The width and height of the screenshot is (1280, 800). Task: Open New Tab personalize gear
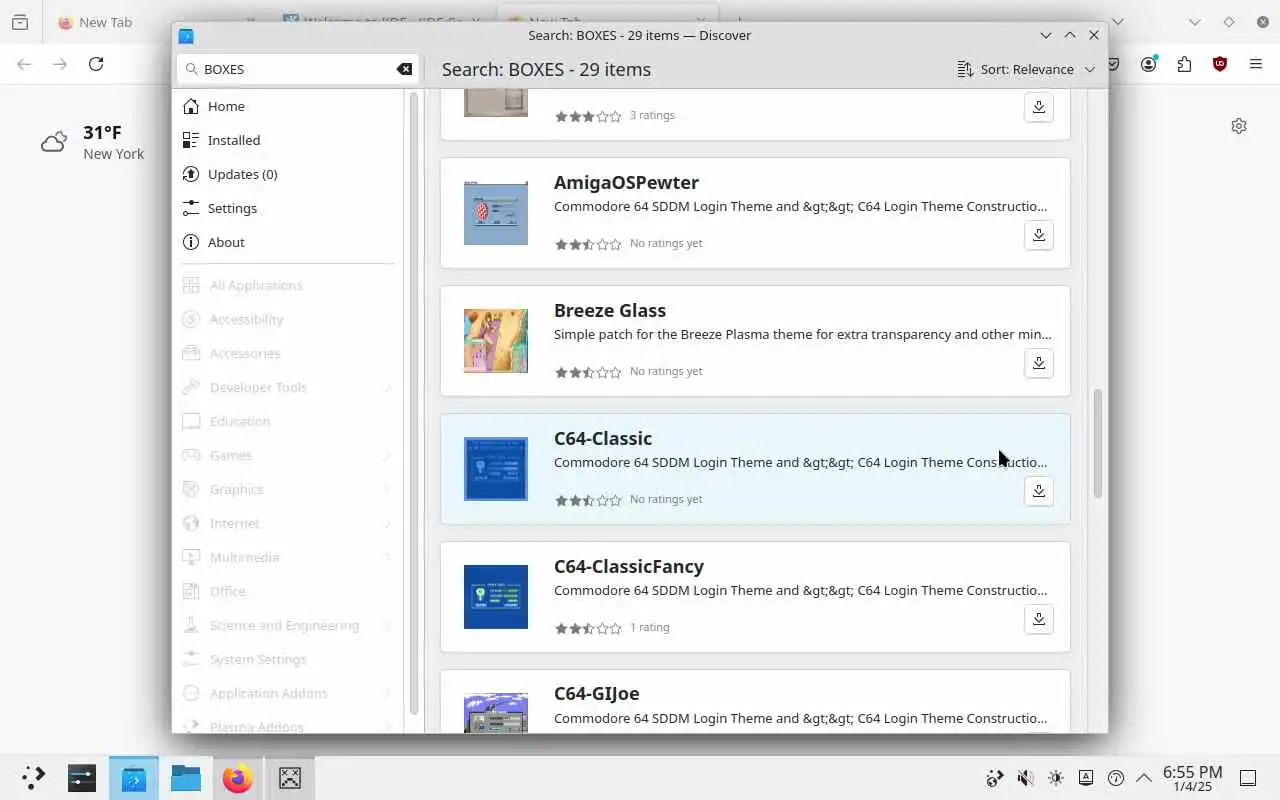1239,126
